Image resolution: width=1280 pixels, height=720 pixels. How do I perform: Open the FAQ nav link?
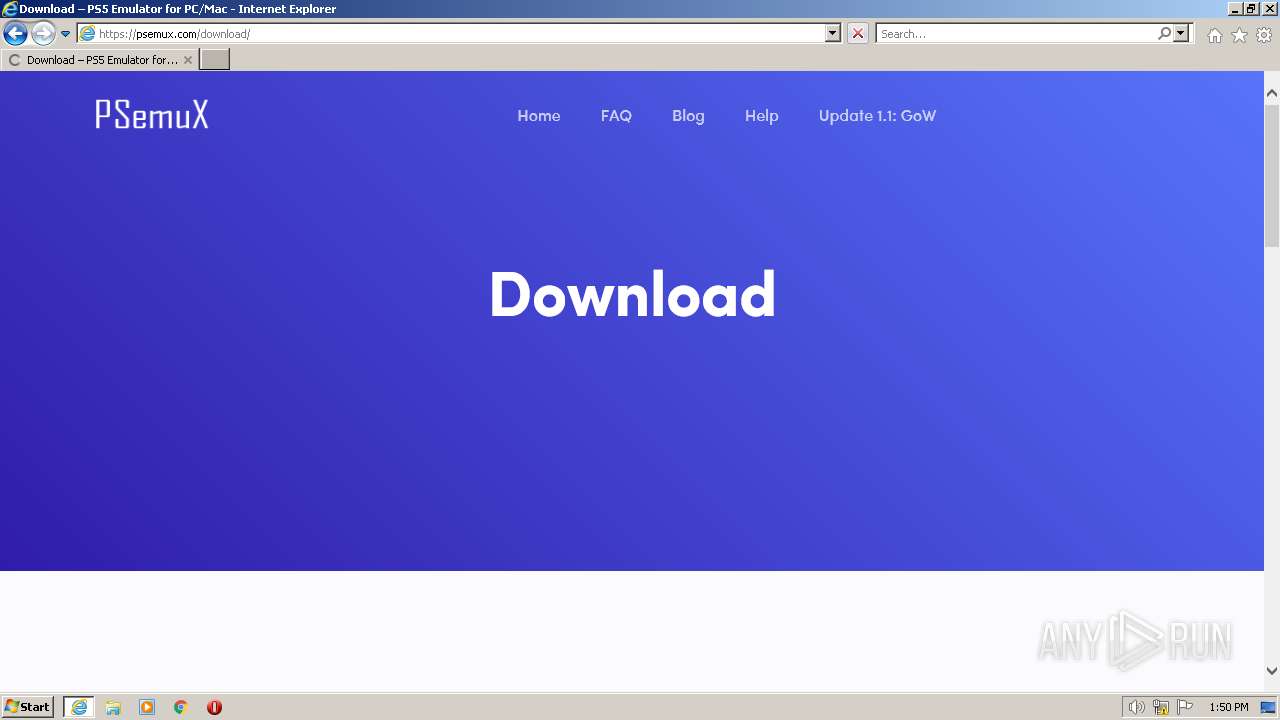tap(616, 116)
